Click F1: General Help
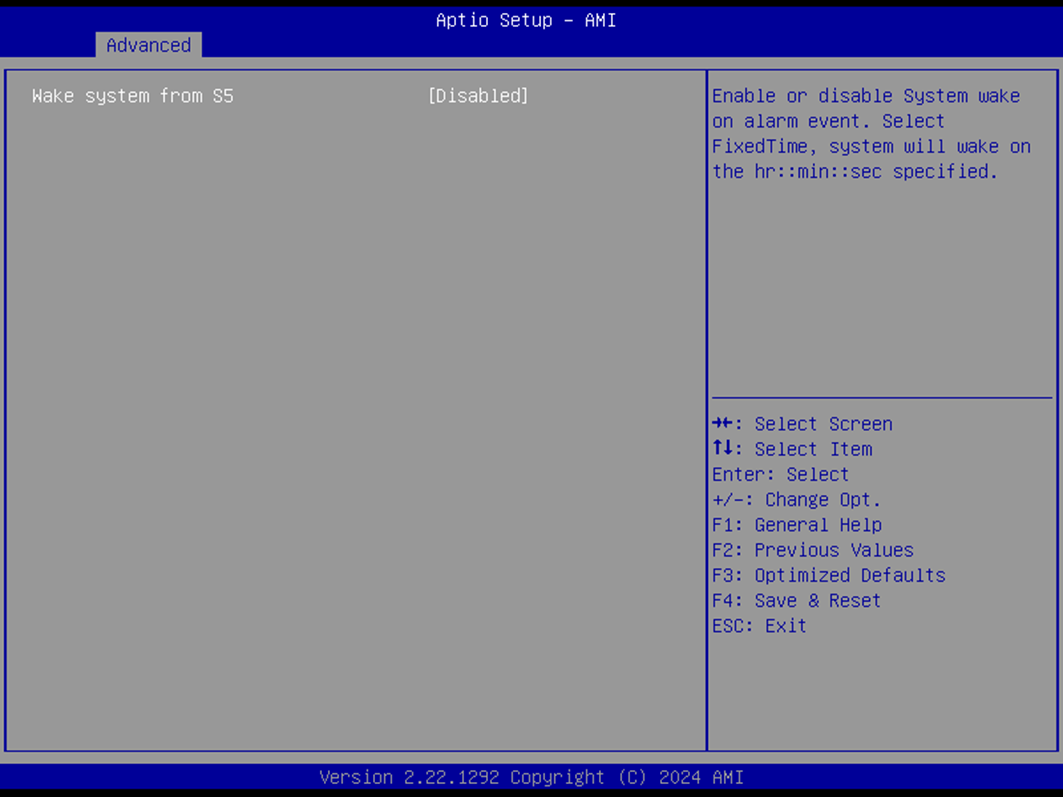The width and height of the screenshot is (1063, 797). coord(796,525)
